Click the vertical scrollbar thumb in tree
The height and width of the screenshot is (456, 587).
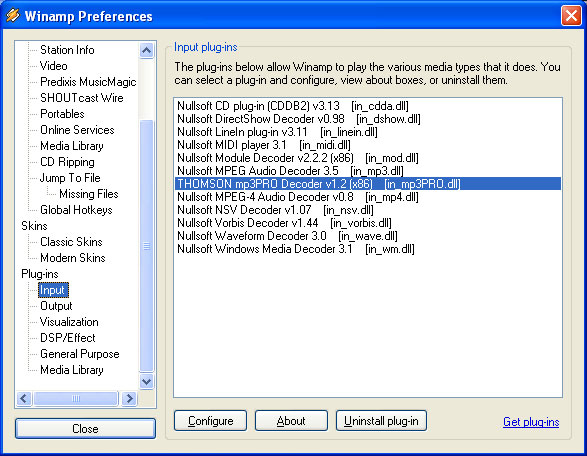(146, 246)
